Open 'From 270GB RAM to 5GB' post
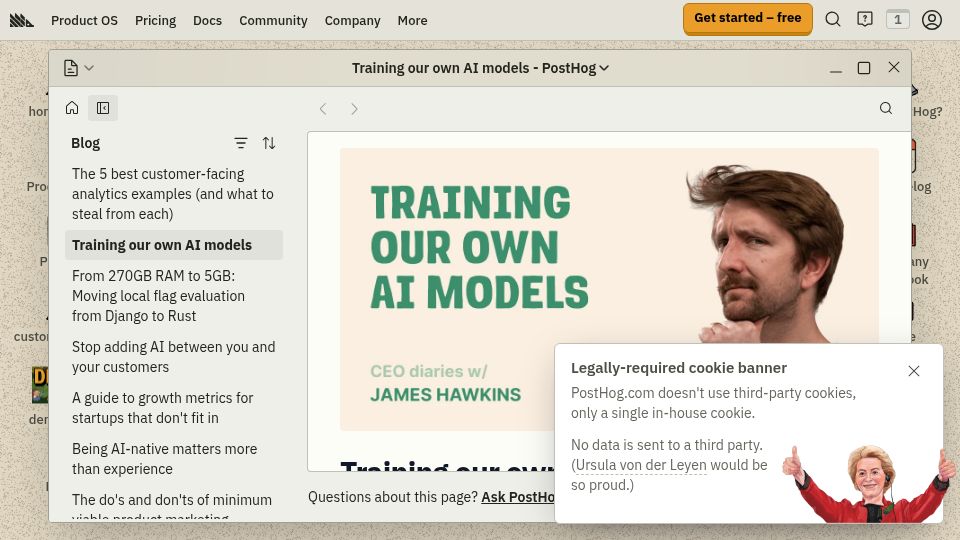The width and height of the screenshot is (960, 540). pyautogui.click(x=173, y=296)
